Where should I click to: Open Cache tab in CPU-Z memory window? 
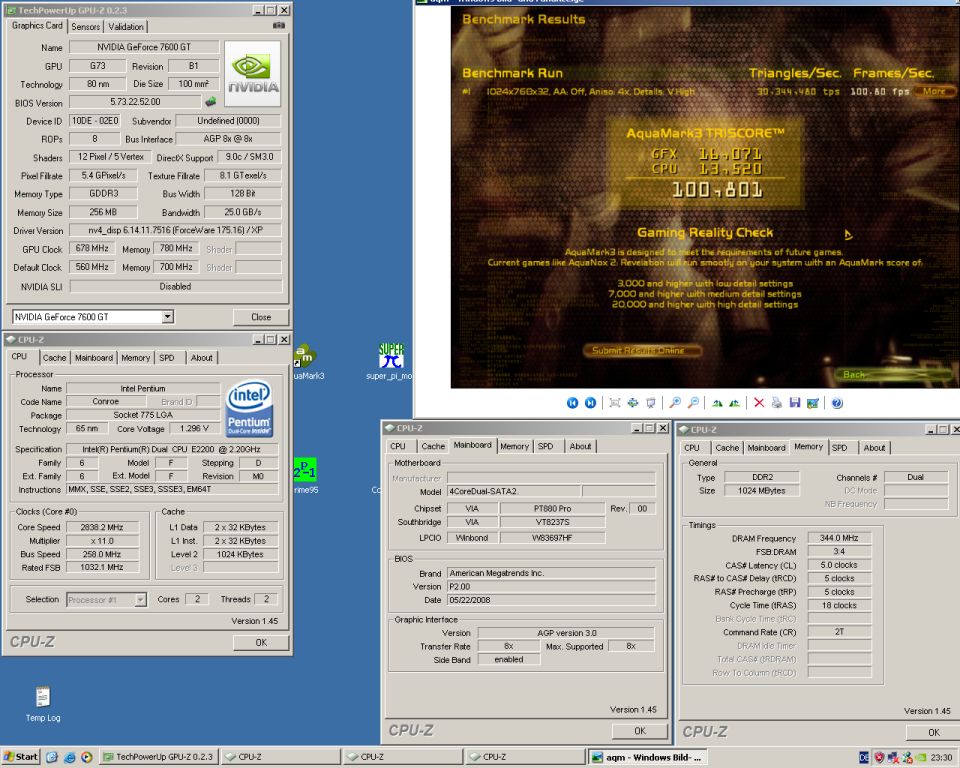click(727, 448)
